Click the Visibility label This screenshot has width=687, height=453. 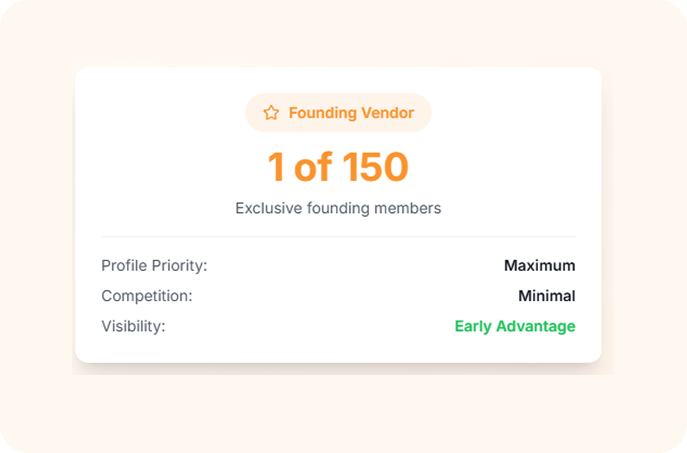133,326
